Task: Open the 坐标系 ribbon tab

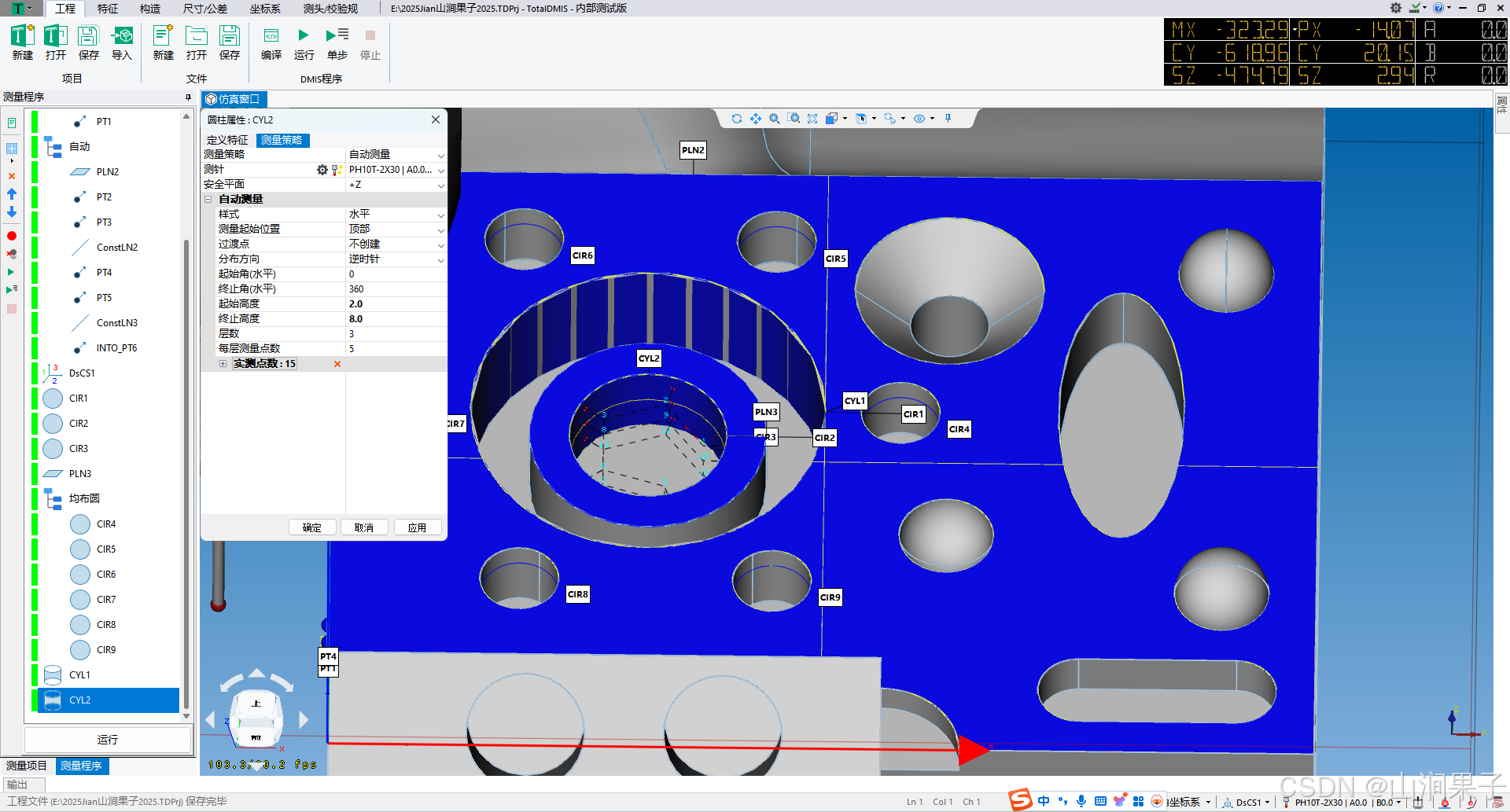Action: (x=265, y=9)
